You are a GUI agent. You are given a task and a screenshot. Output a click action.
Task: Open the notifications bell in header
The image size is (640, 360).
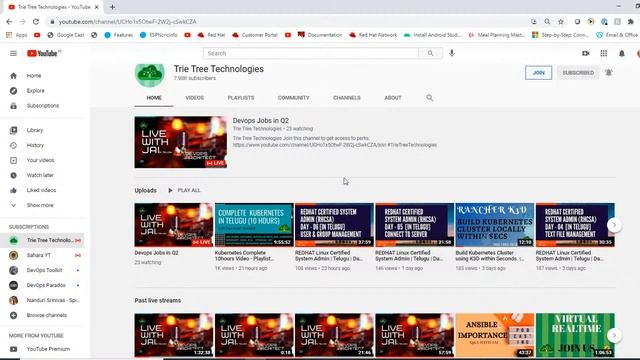point(622,53)
